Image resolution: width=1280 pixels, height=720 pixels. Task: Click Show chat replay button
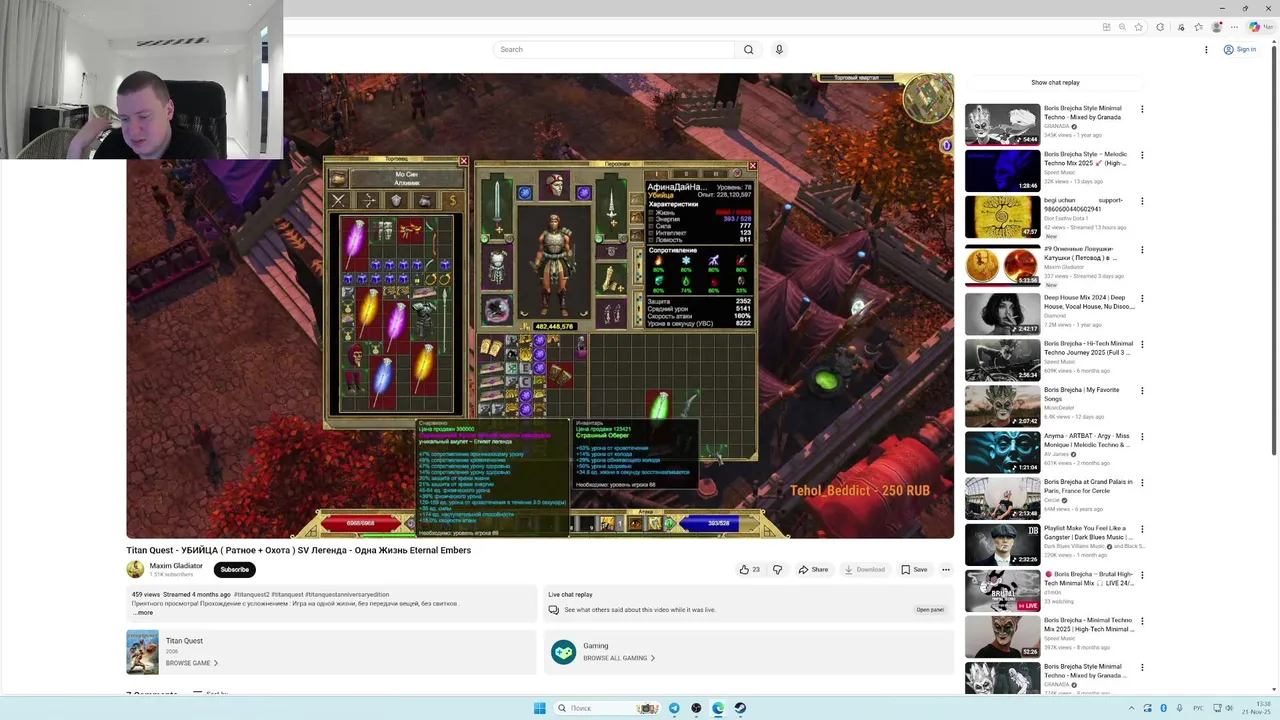tap(1055, 83)
